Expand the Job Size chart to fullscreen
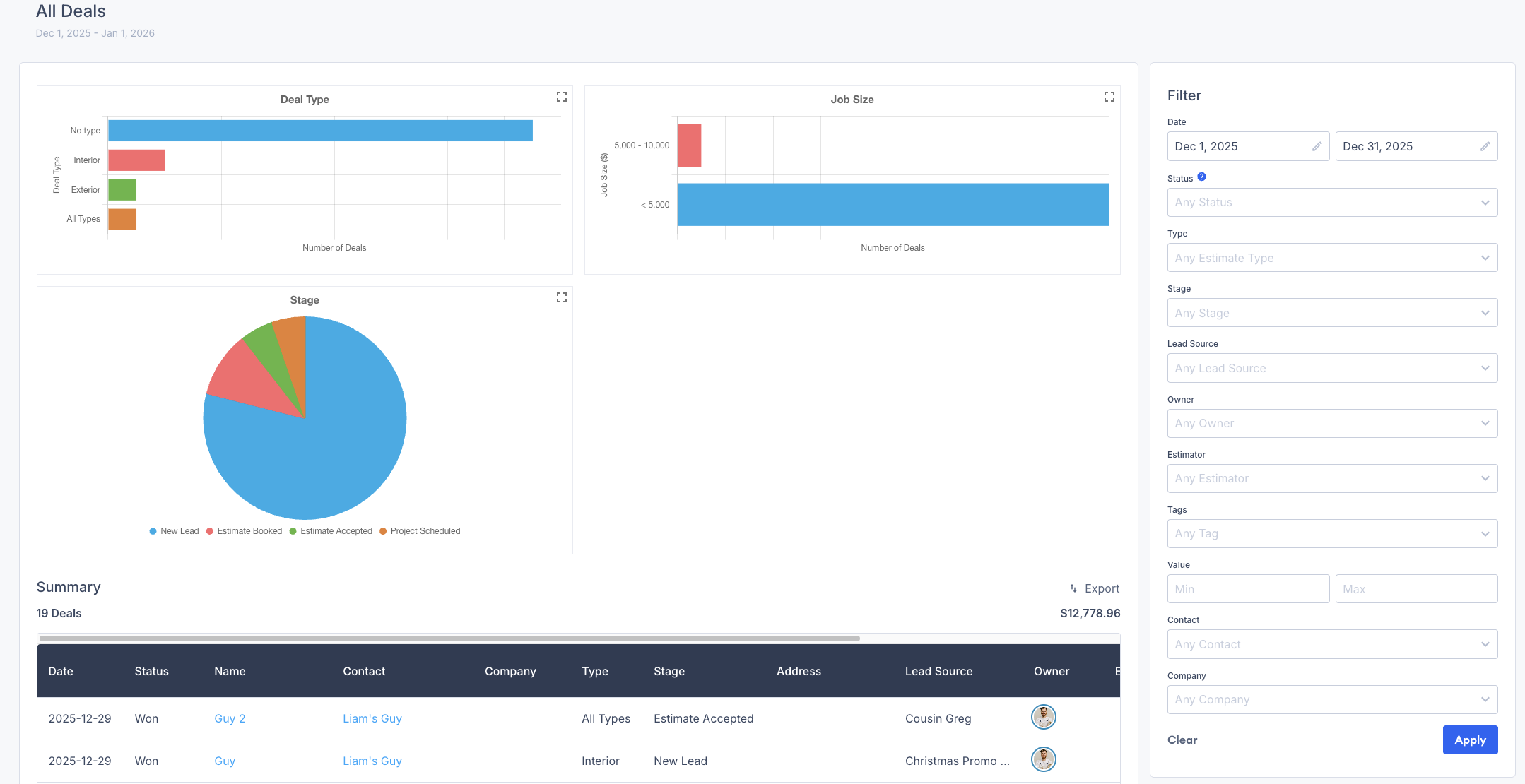The height and width of the screenshot is (784, 1525). (1109, 97)
